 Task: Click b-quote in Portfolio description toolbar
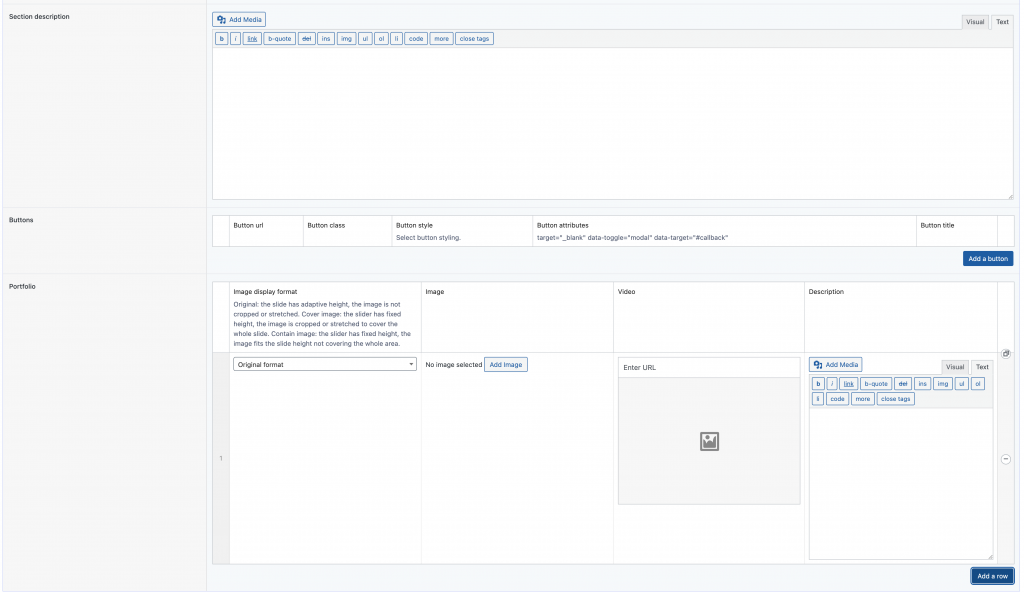(x=876, y=384)
